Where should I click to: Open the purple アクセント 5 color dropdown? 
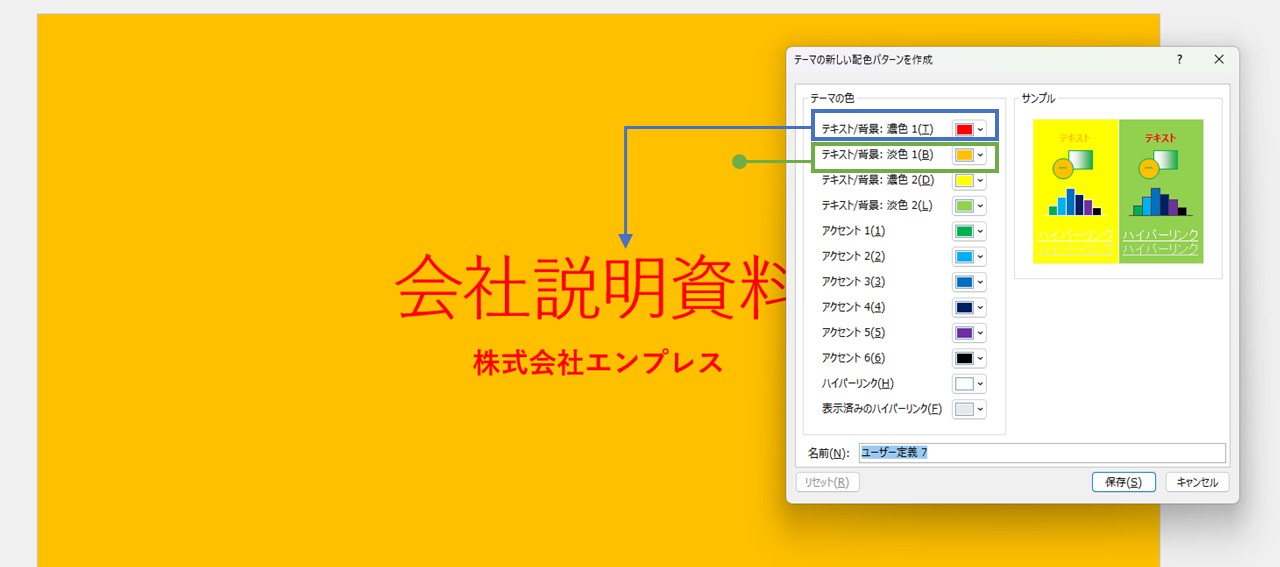pos(980,333)
